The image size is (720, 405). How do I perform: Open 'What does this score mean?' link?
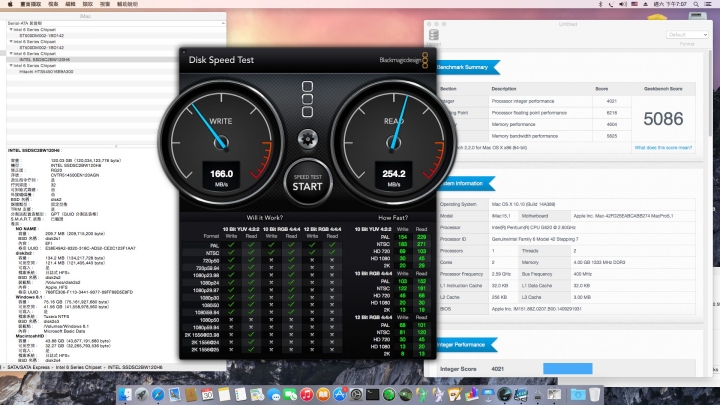click(663, 148)
